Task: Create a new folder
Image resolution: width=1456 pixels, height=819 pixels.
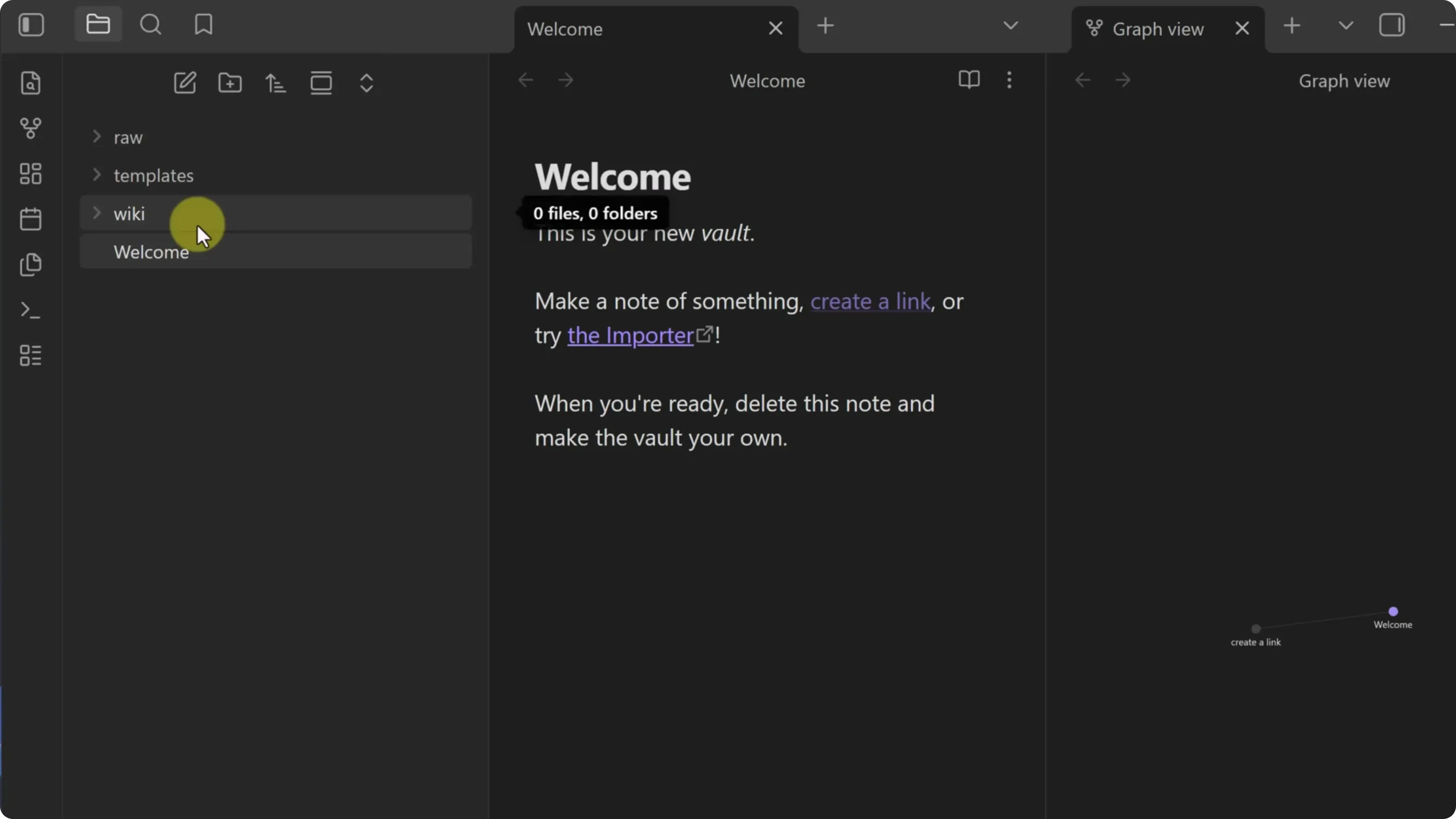Action: click(x=230, y=83)
